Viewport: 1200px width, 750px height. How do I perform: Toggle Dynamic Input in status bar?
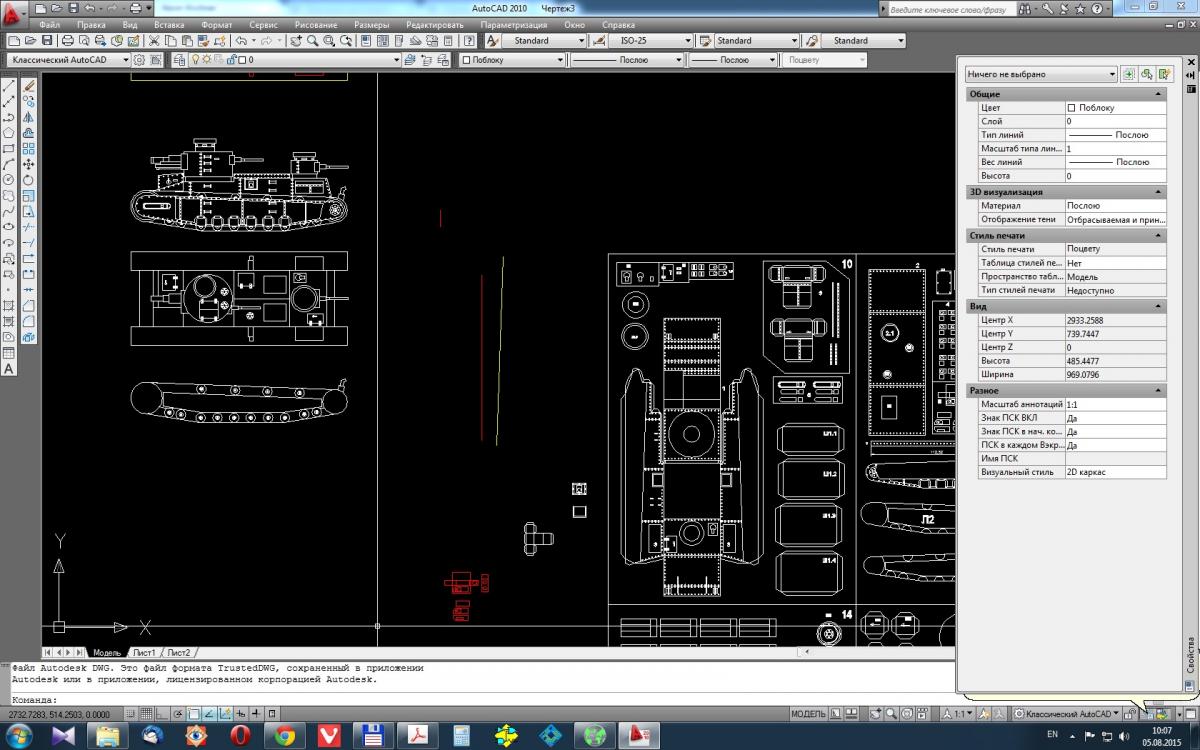click(x=241, y=714)
